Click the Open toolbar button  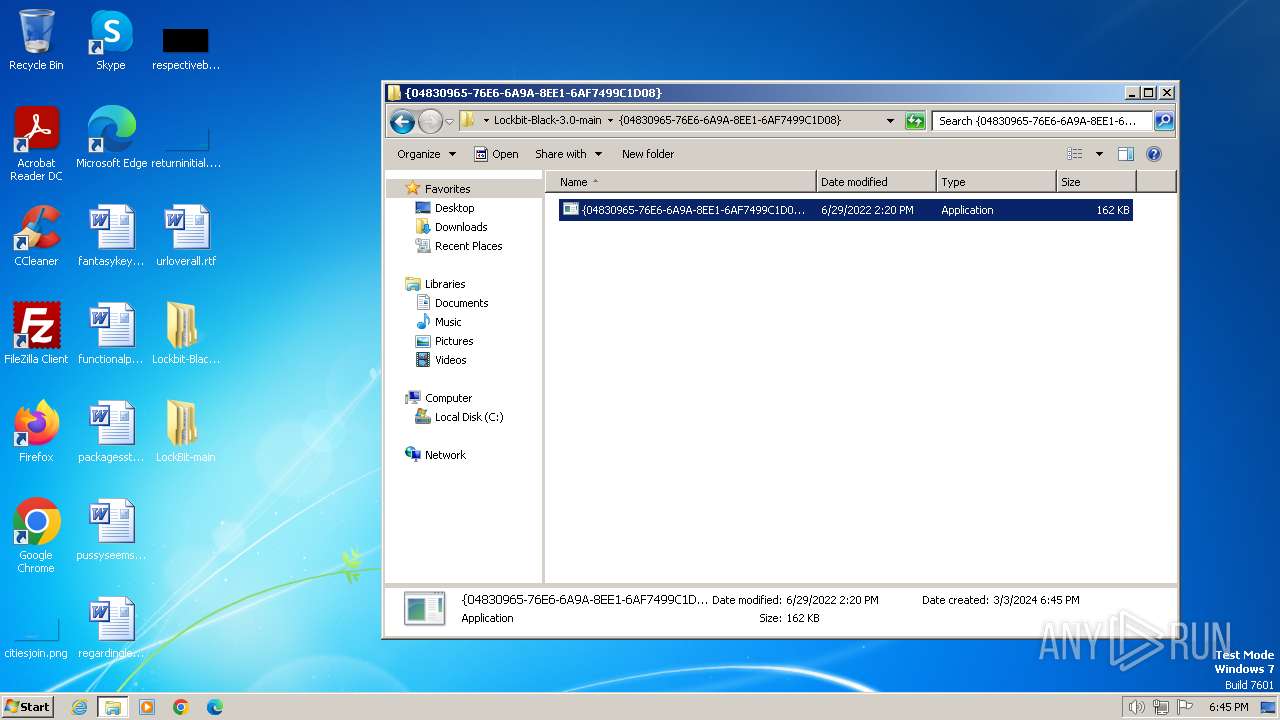pos(496,154)
